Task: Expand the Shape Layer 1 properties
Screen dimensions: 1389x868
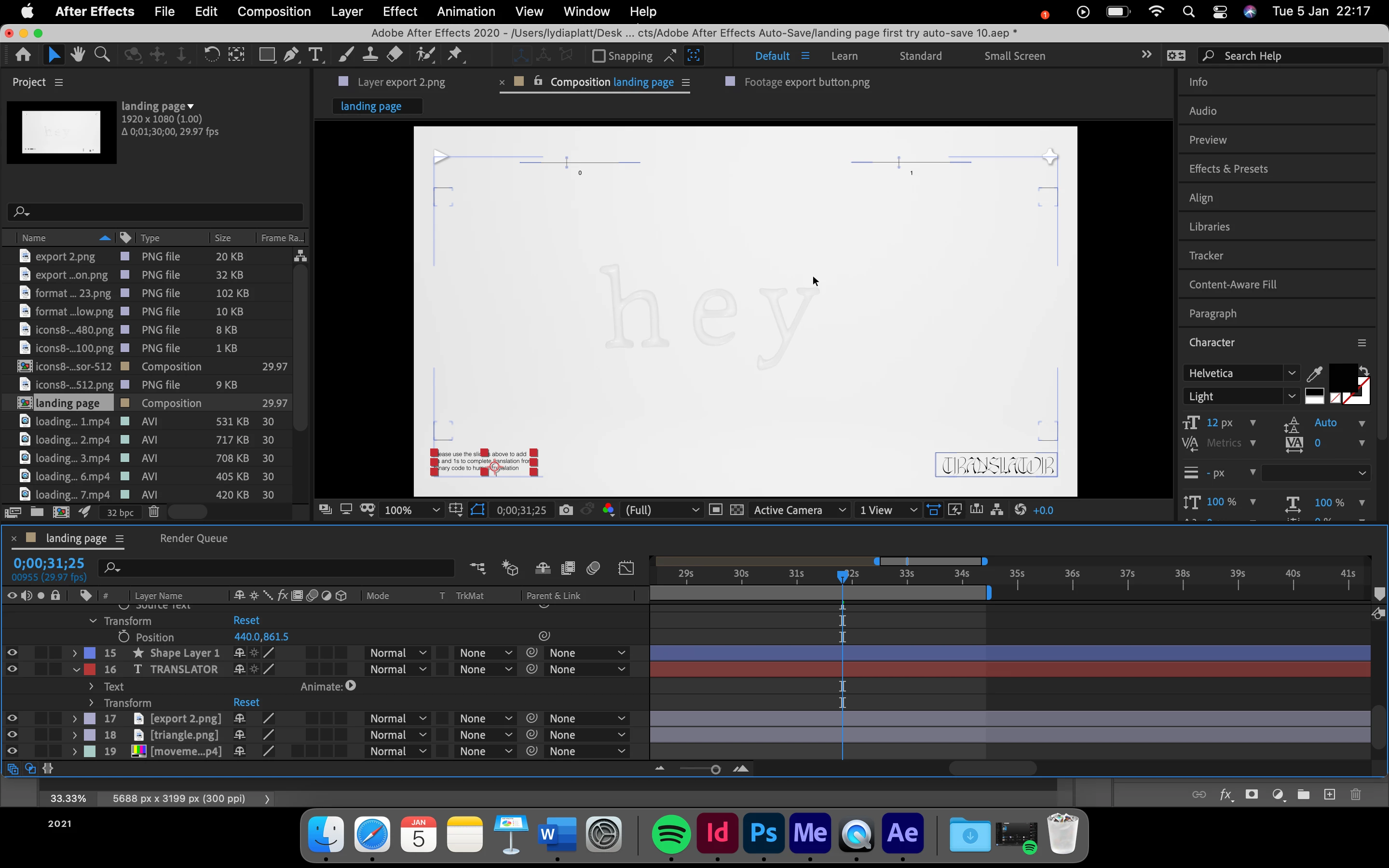Action: [75, 653]
